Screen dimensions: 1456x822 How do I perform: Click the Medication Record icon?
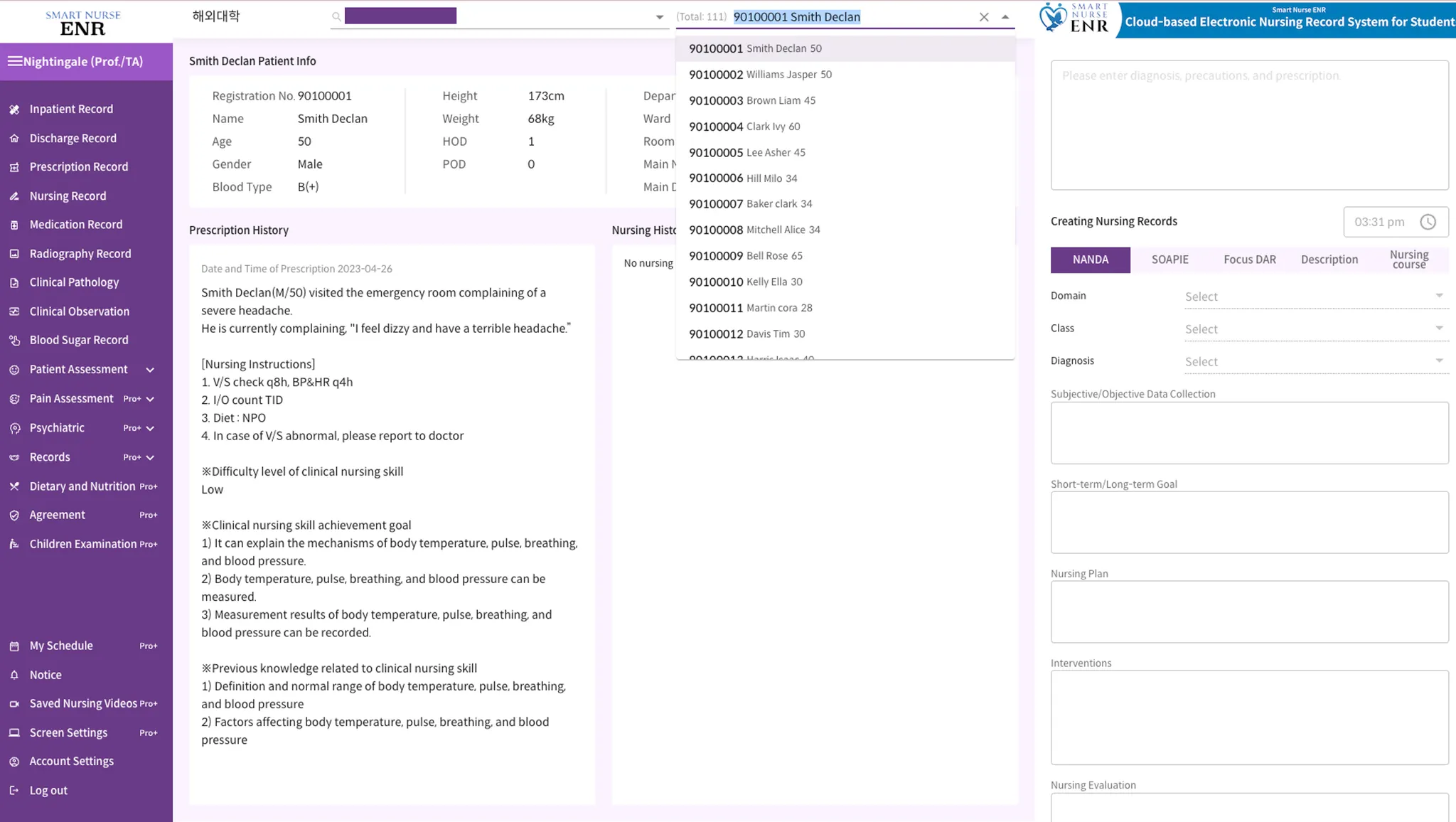tap(14, 225)
